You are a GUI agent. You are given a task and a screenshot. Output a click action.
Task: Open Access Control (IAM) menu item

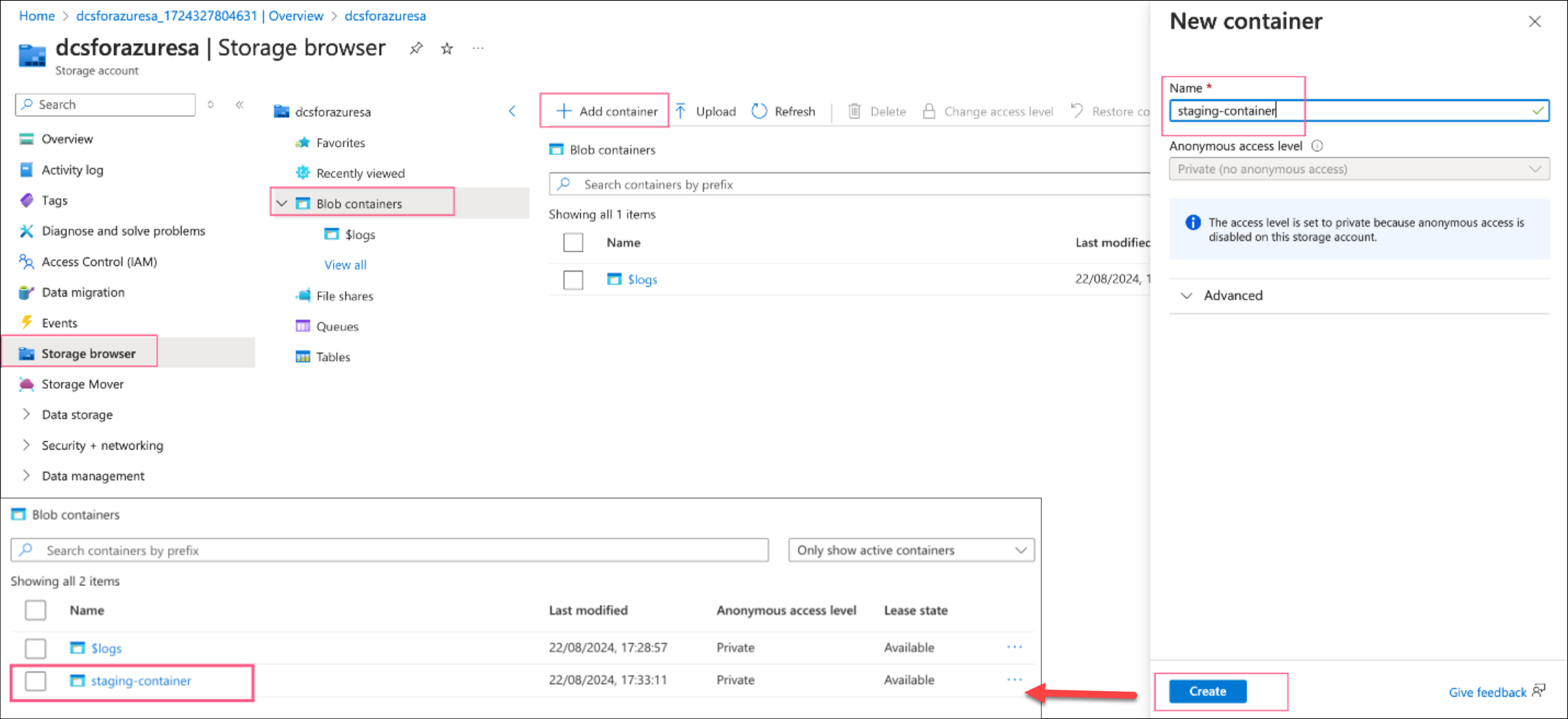coord(98,262)
